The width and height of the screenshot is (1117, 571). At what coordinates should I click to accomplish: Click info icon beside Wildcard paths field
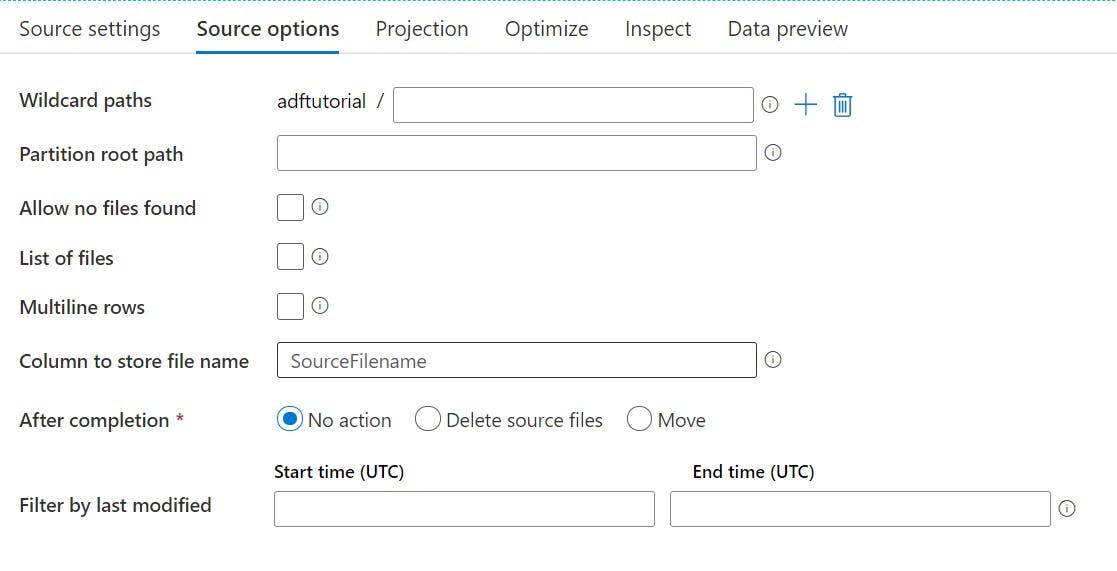pos(769,105)
